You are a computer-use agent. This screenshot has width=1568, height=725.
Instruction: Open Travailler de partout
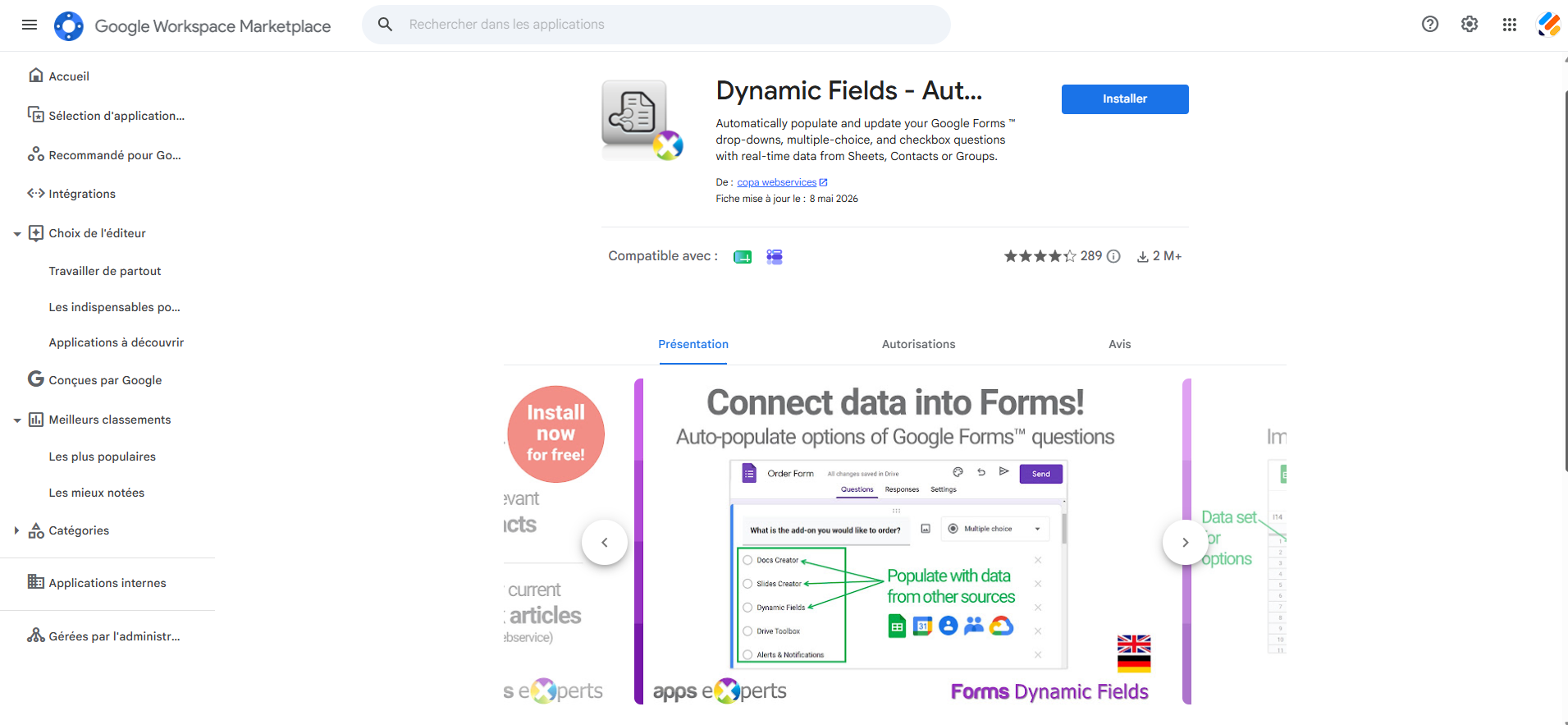coord(104,271)
